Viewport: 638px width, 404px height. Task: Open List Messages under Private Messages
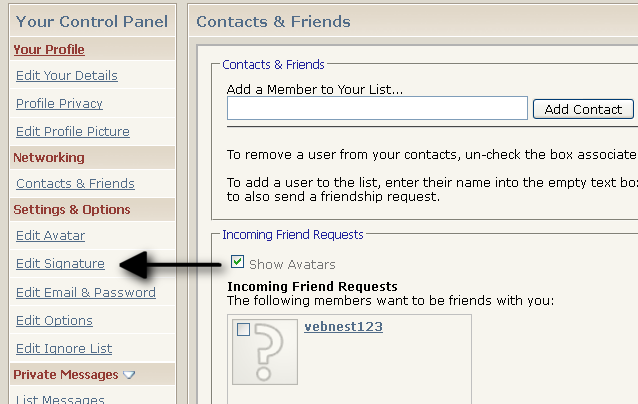[x=61, y=399]
